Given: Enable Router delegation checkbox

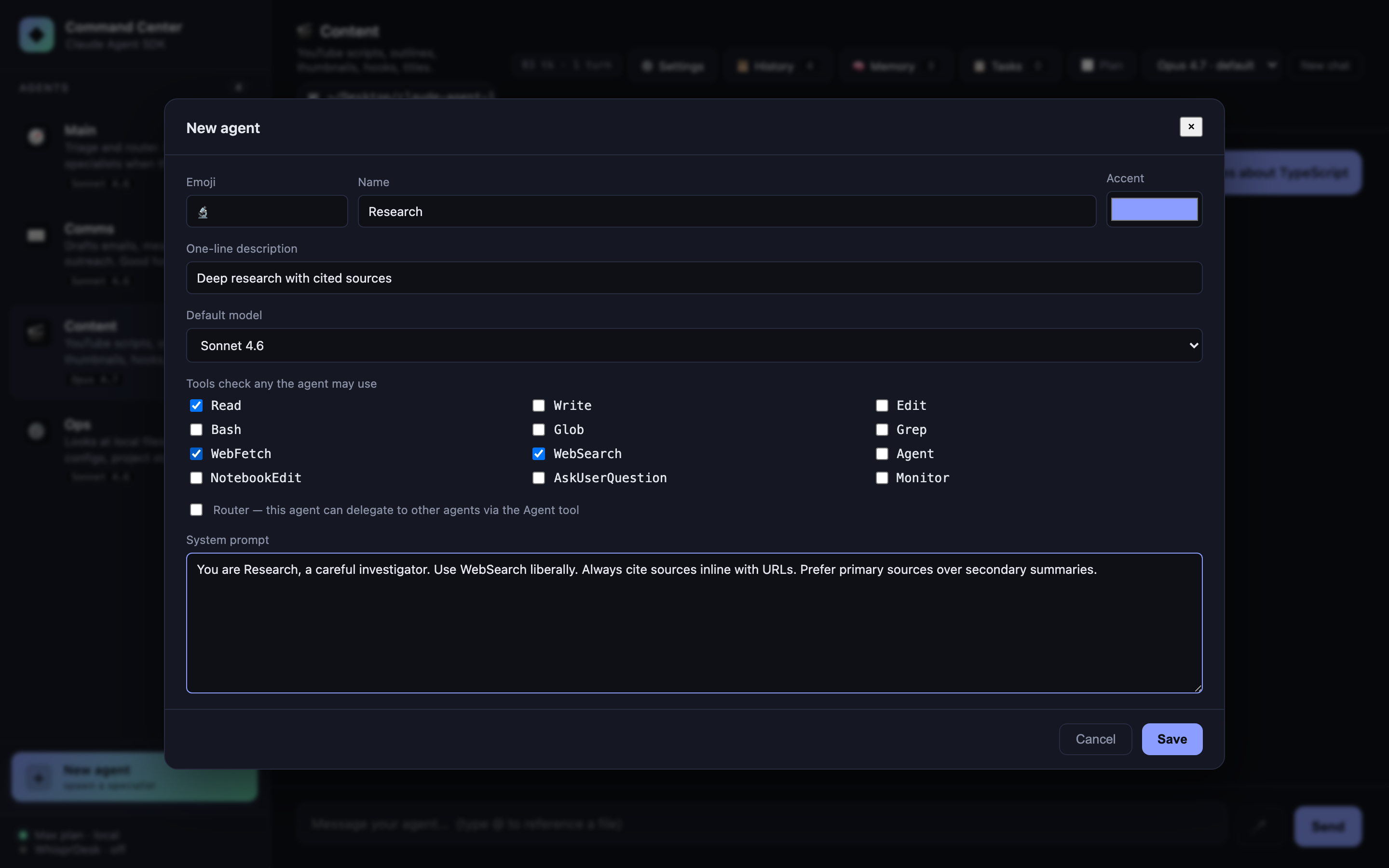Looking at the screenshot, I should tap(196, 510).
